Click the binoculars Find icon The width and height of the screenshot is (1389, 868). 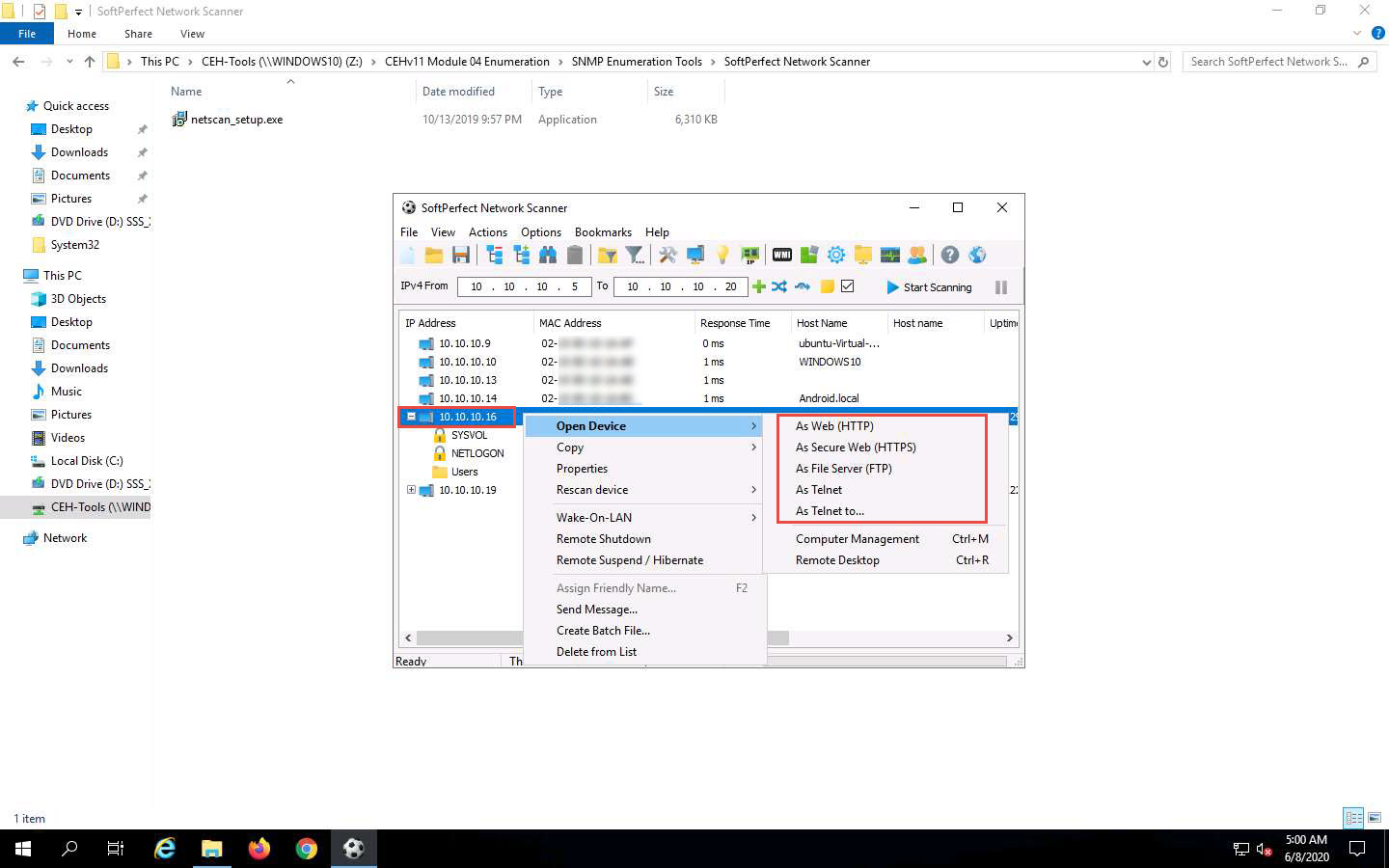[x=548, y=255]
